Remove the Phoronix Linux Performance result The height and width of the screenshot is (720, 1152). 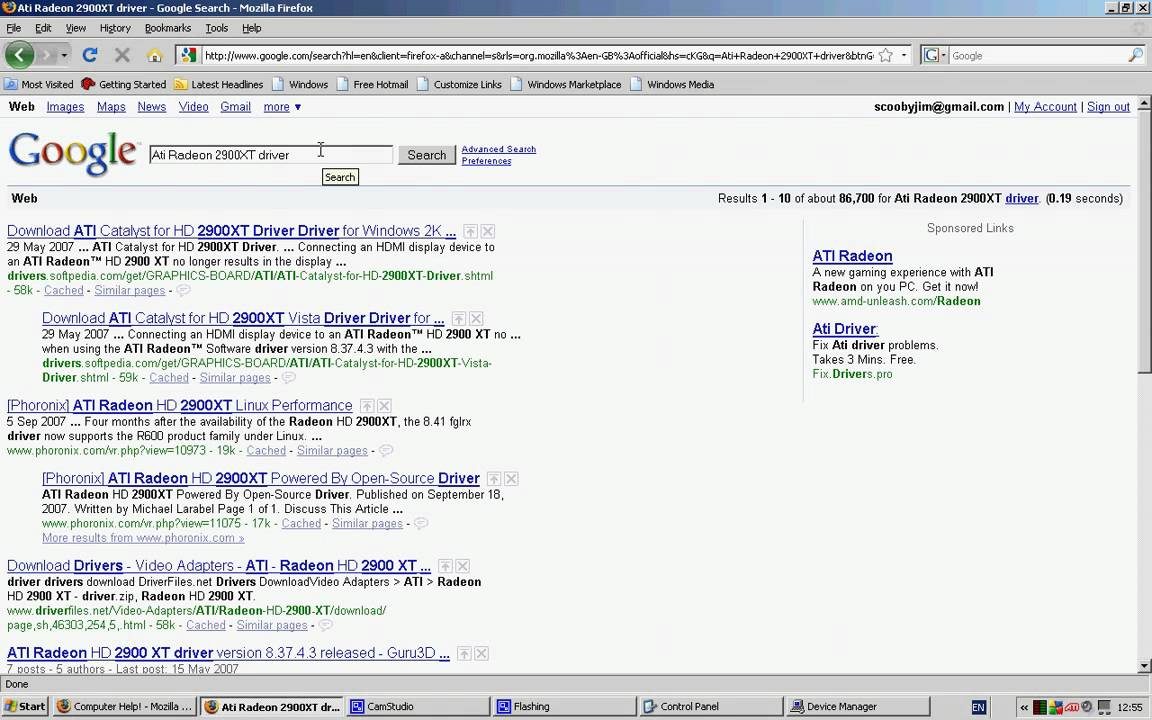pos(384,406)
